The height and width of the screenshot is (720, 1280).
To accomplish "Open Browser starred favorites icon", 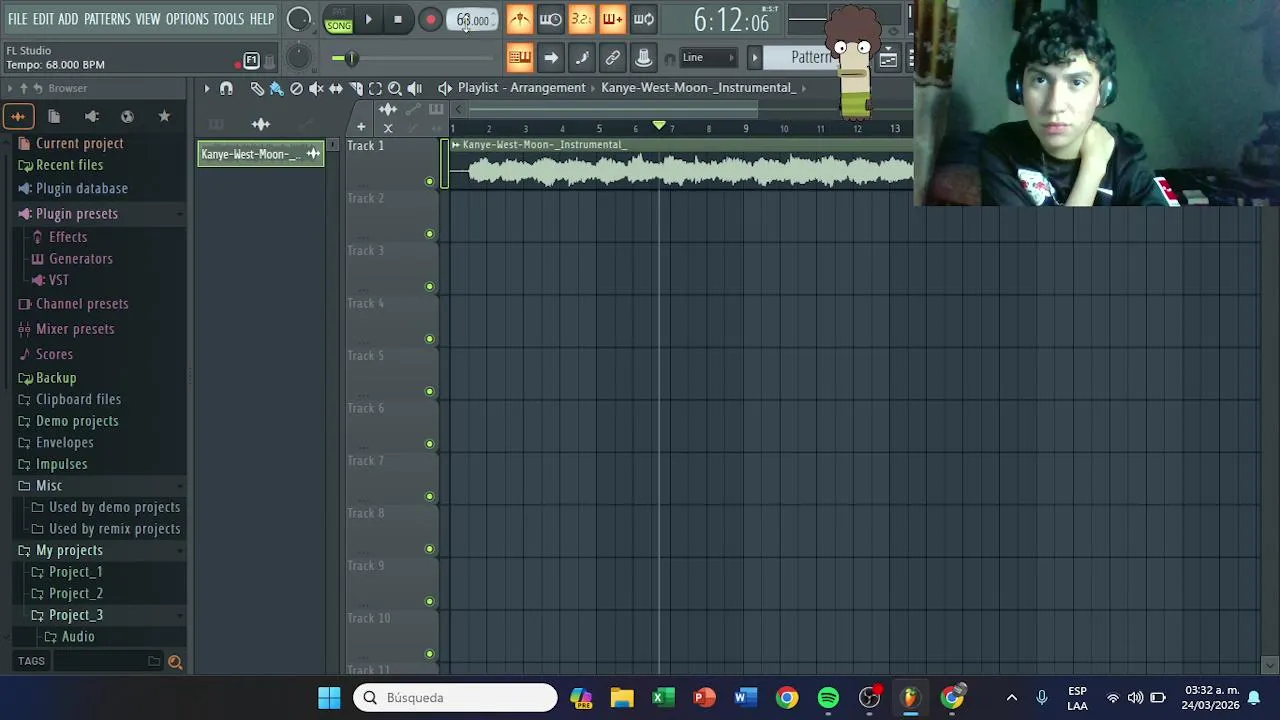I will point(164,116).
